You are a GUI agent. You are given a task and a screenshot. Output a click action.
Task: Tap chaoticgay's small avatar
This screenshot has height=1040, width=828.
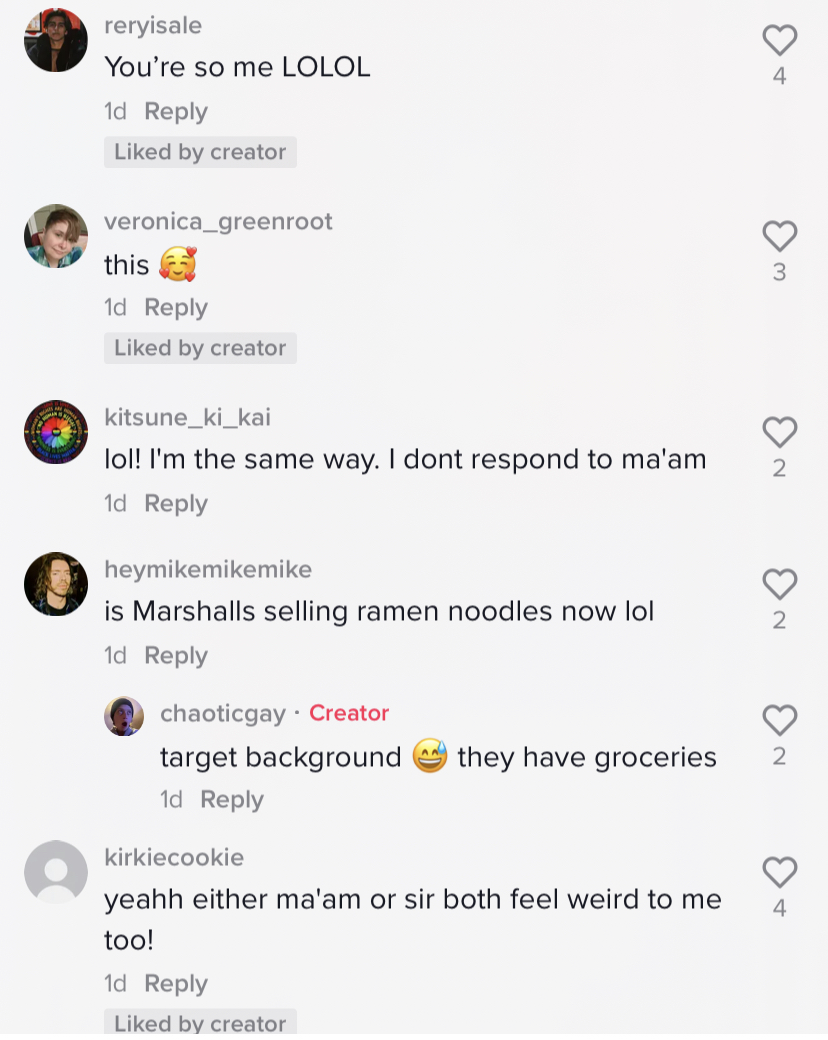(x=124, y=716)
